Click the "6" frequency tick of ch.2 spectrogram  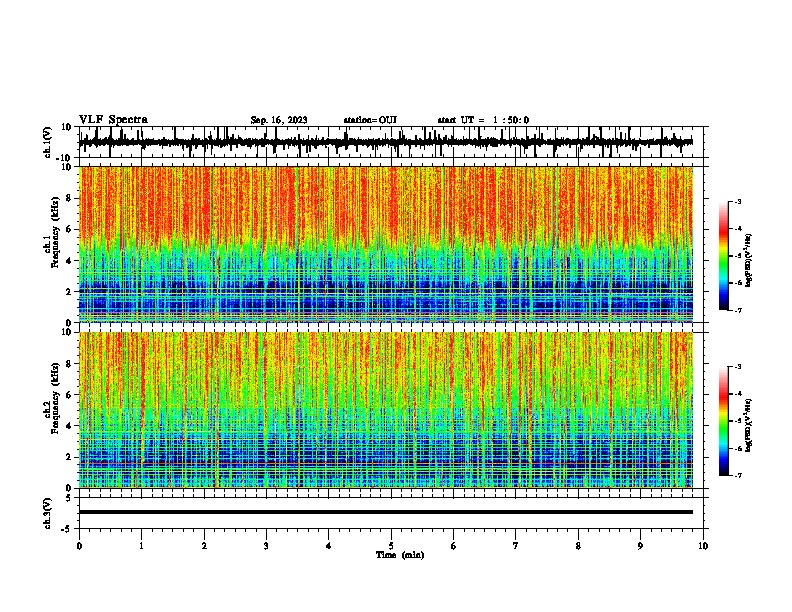(x=69, y=395)
